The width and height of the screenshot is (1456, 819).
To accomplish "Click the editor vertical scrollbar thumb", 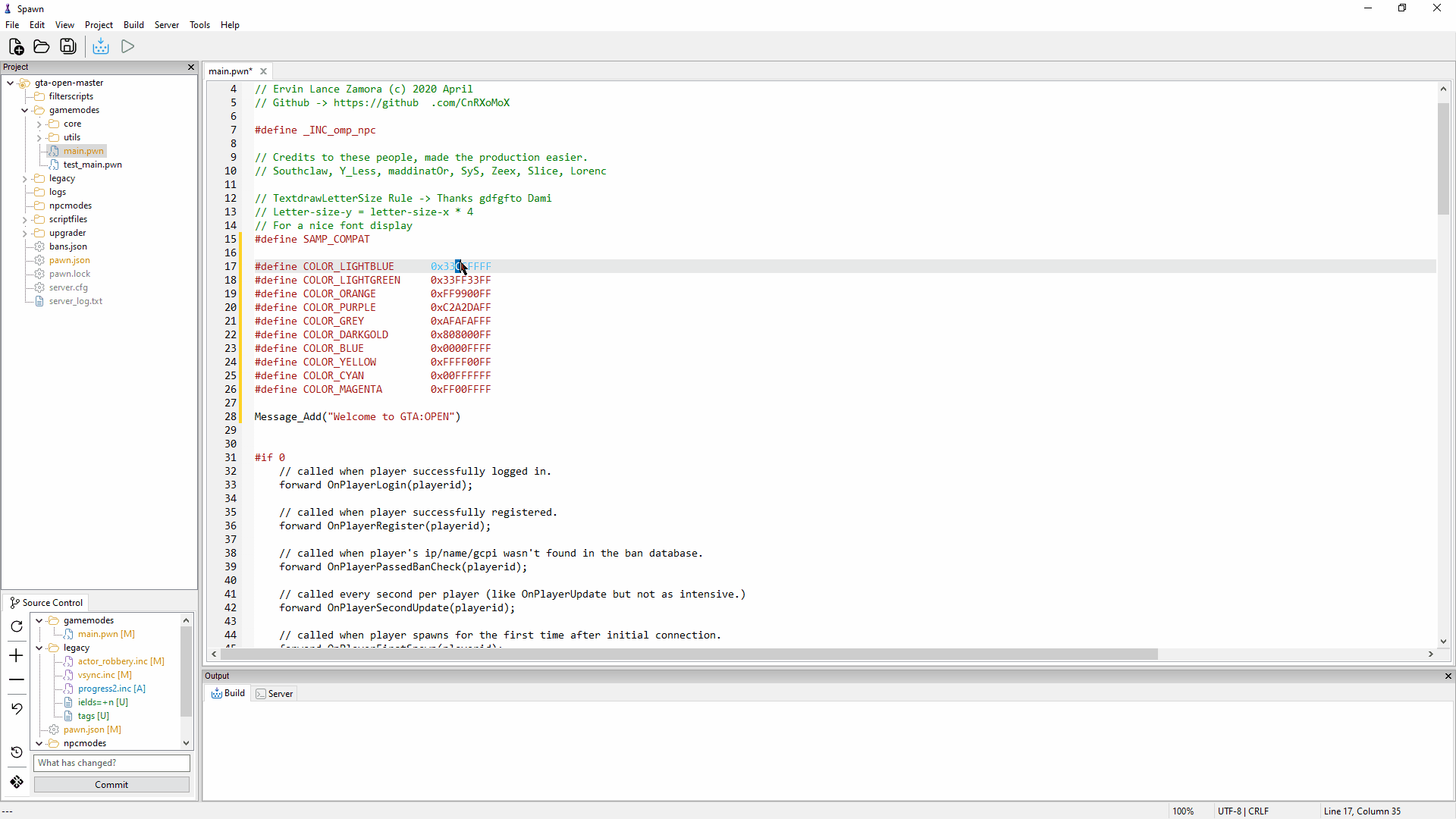I will (x=1443, y=158).
